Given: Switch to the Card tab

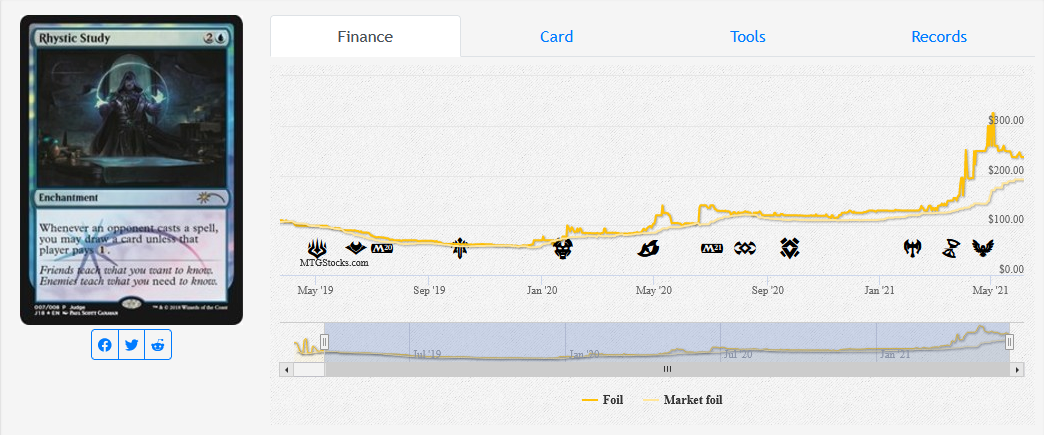Looking at the screenshot, I should (x=556, y=37).
